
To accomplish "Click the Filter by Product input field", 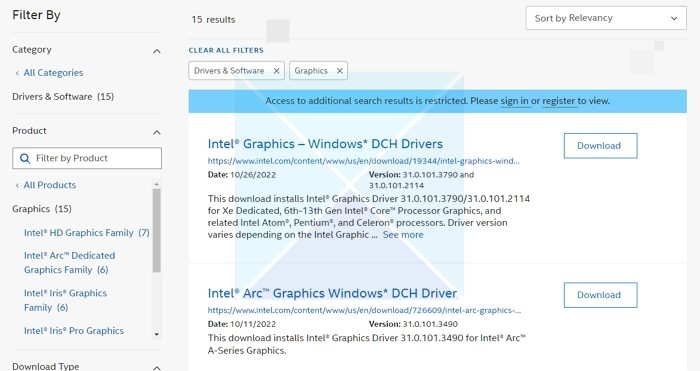I will [87, 158].
